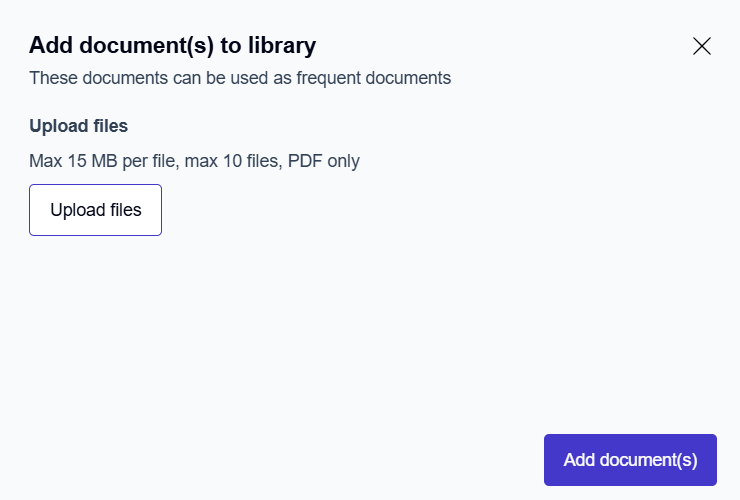Dismiss the dialog using the X icon
Screen dimensions: 740x500
[x=702, y=46]
